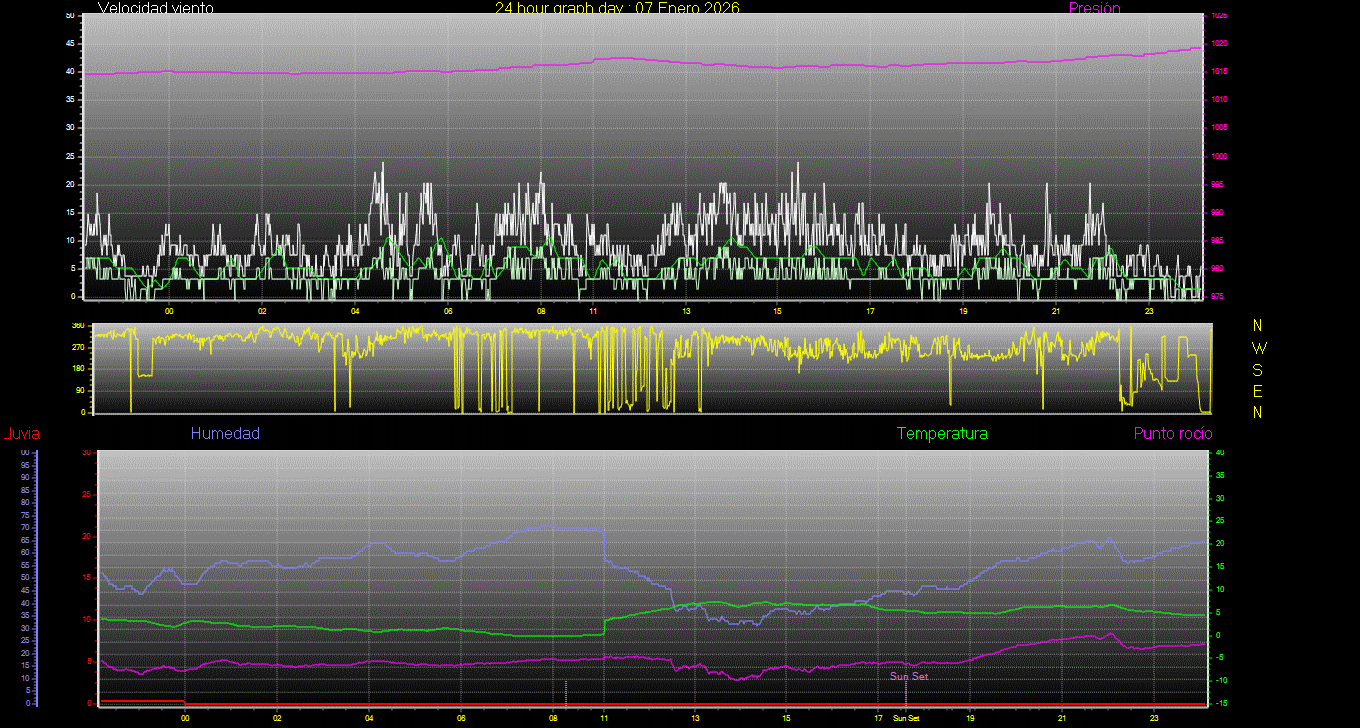Click the 1020 pressure scale value
This screenshot has width=1360, height=728.
click(1218, 44)
